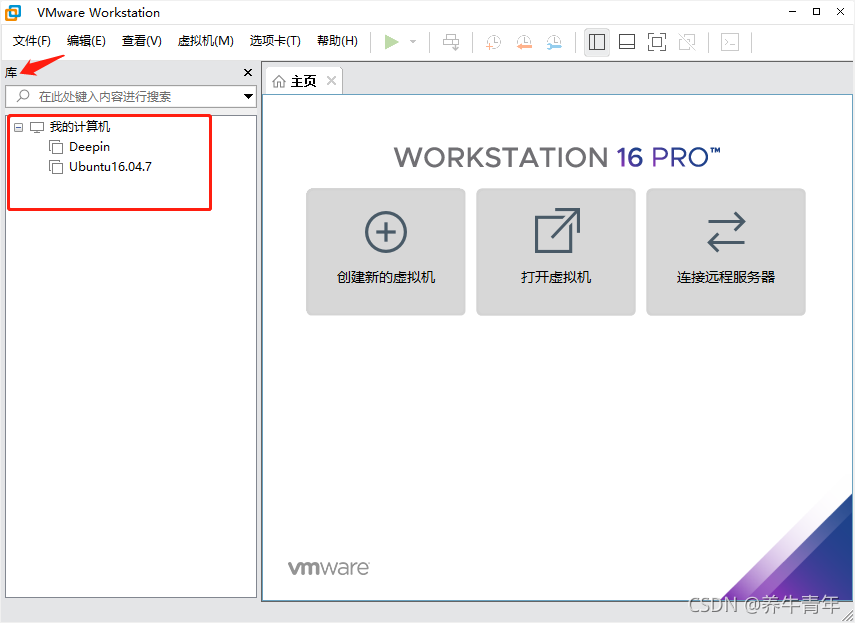Screen dimensions: 855x623
Task: Collapse the 我的计算机 tree node
Action: 19,128
